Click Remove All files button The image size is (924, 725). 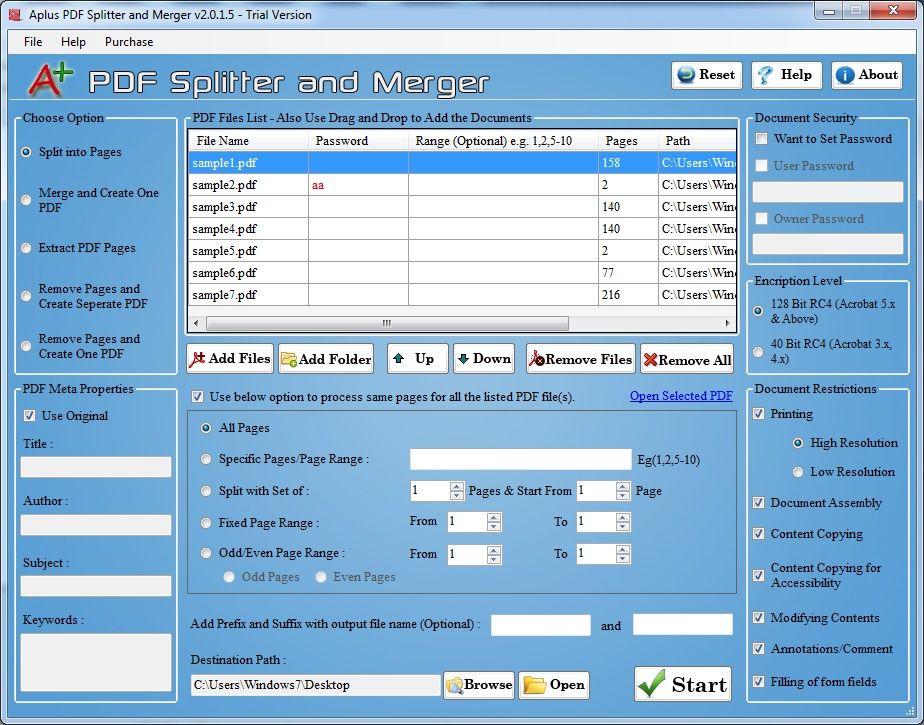coord(687,359)
